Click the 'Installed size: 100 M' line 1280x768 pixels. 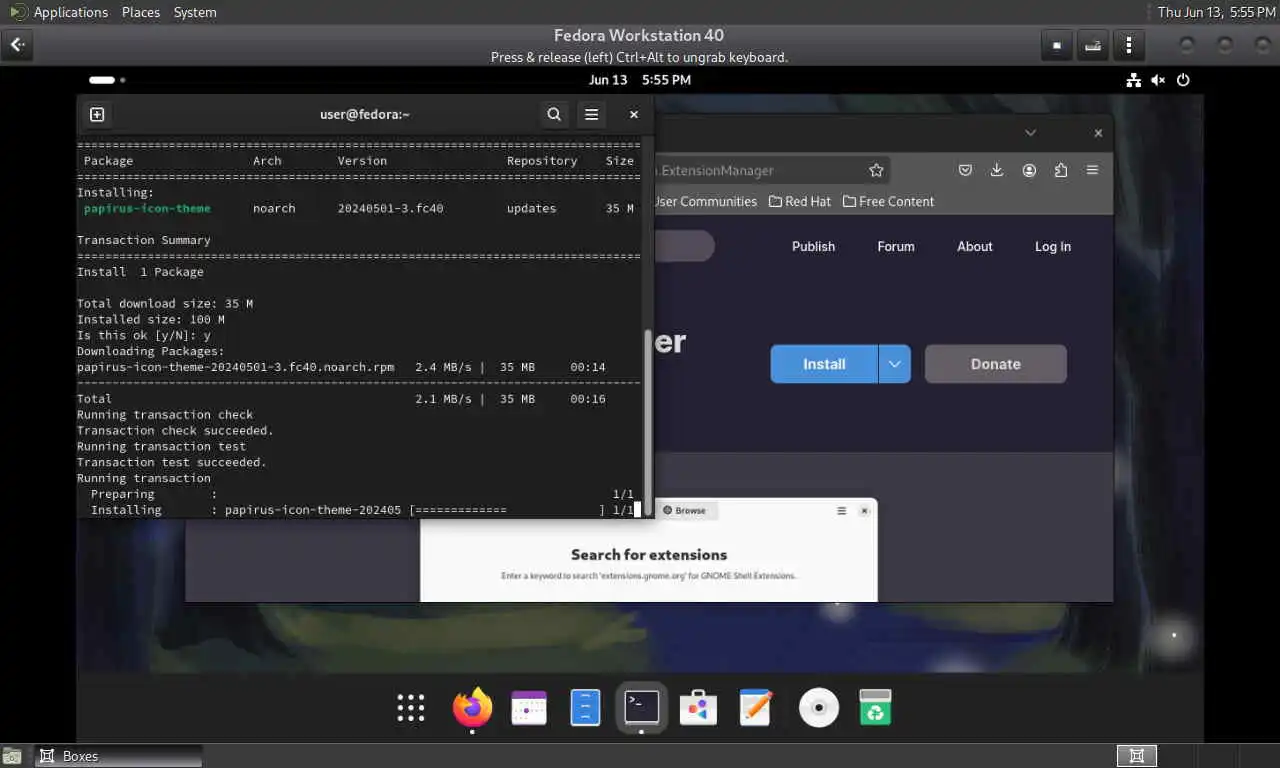[151, 319]
